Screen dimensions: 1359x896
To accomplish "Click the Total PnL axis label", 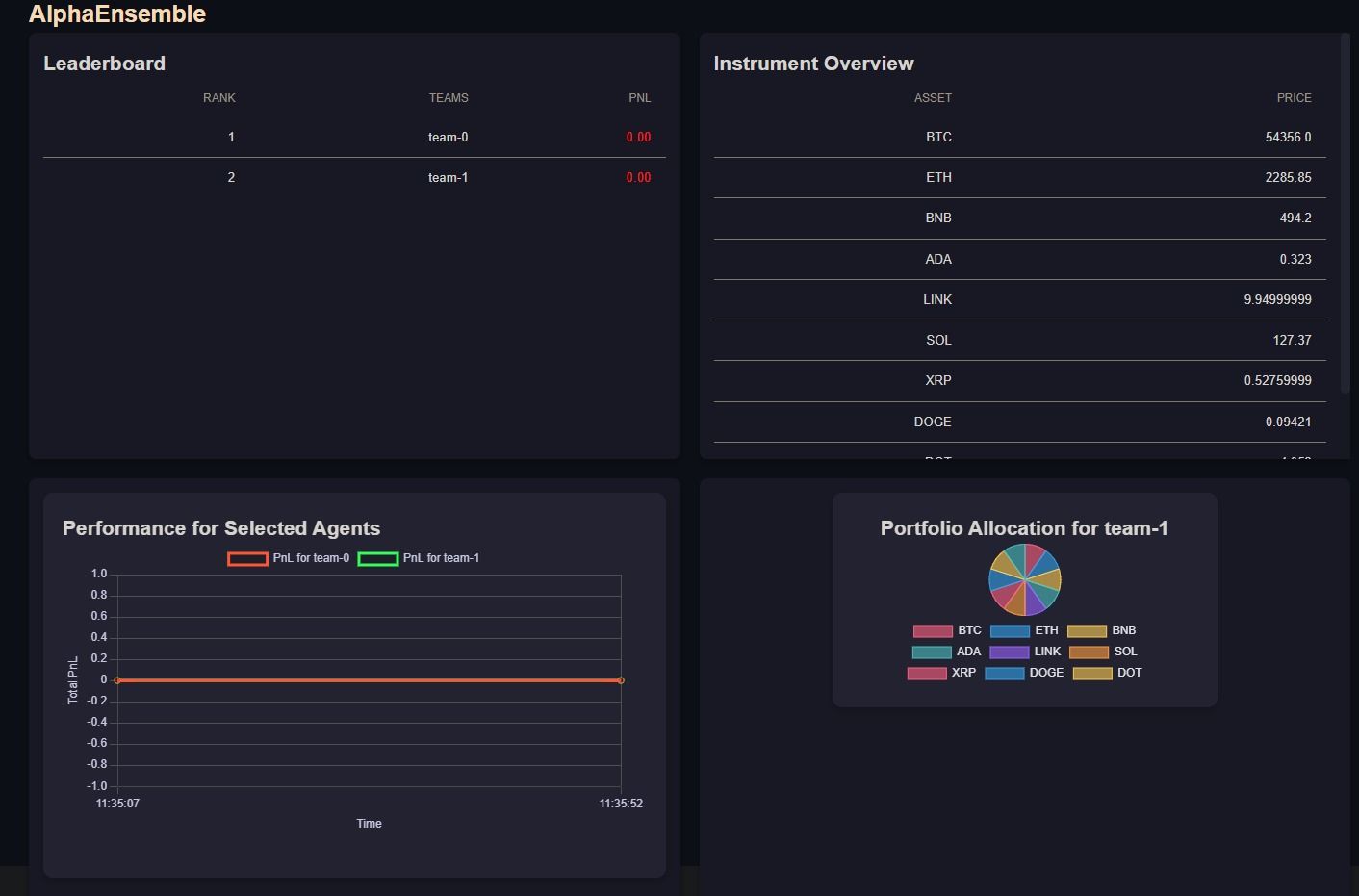I will click(x=73, y=680).
